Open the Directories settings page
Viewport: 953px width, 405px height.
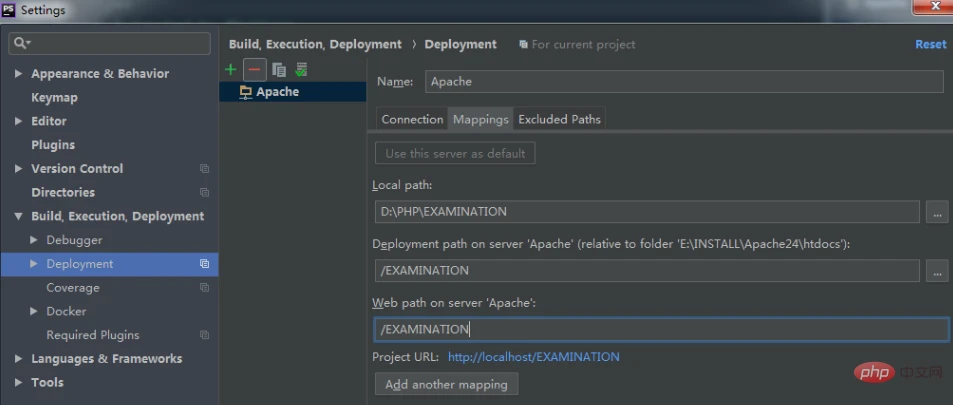tap(63, 192)
